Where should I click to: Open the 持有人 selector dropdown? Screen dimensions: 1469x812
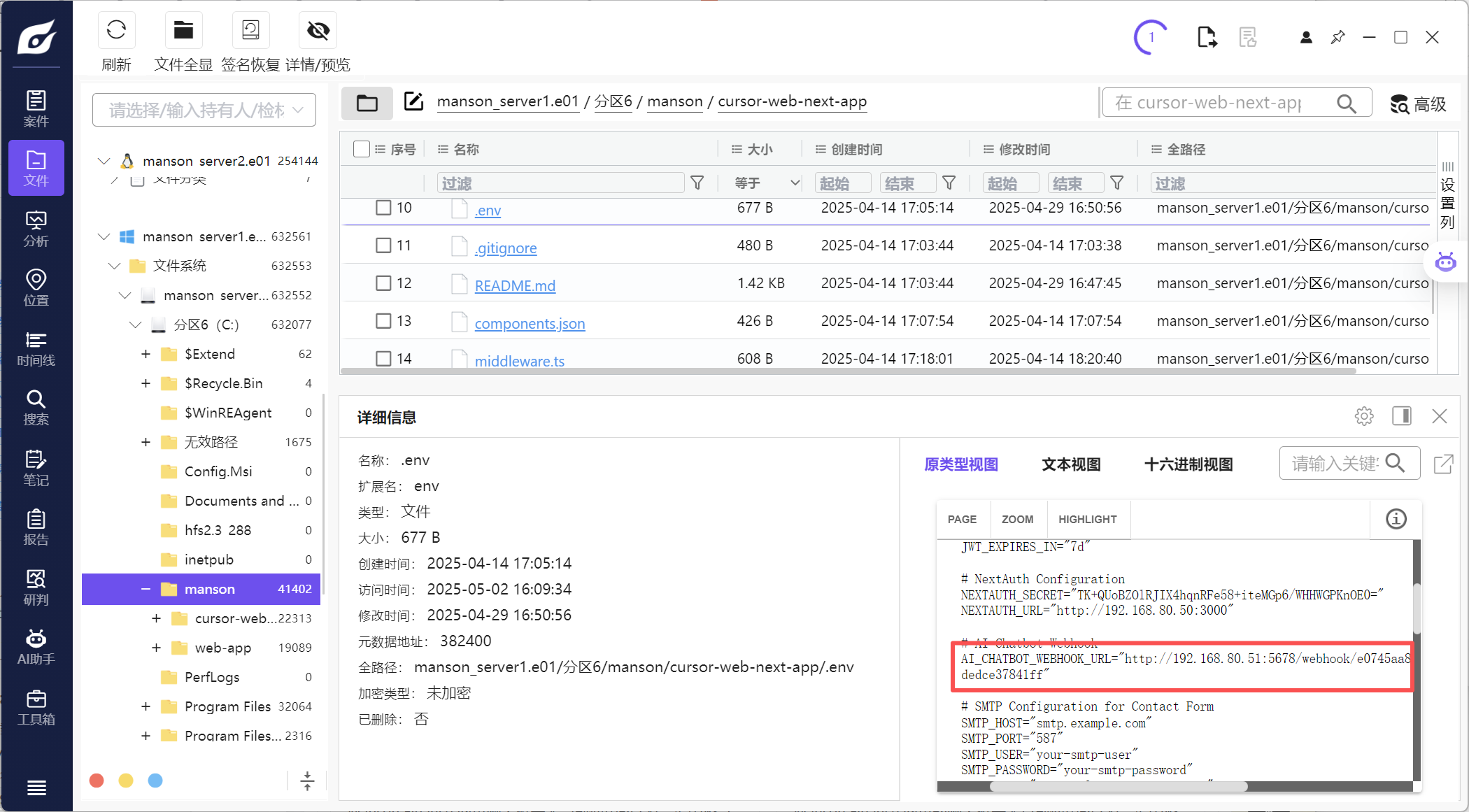tap(204, 110)
